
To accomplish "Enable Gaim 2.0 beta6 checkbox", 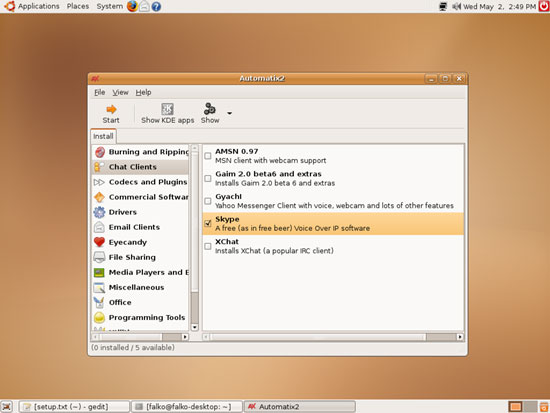I will [208, 178].
